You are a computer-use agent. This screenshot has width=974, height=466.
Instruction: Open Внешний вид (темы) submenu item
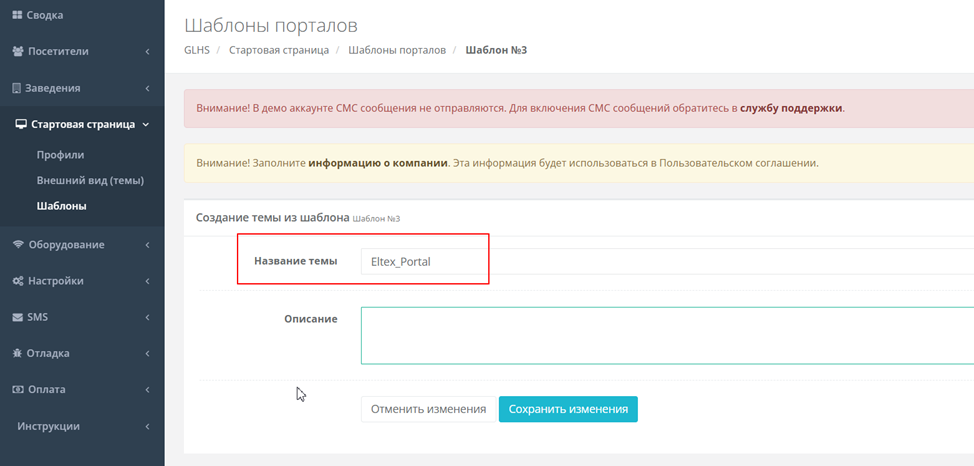coord(90,180)
